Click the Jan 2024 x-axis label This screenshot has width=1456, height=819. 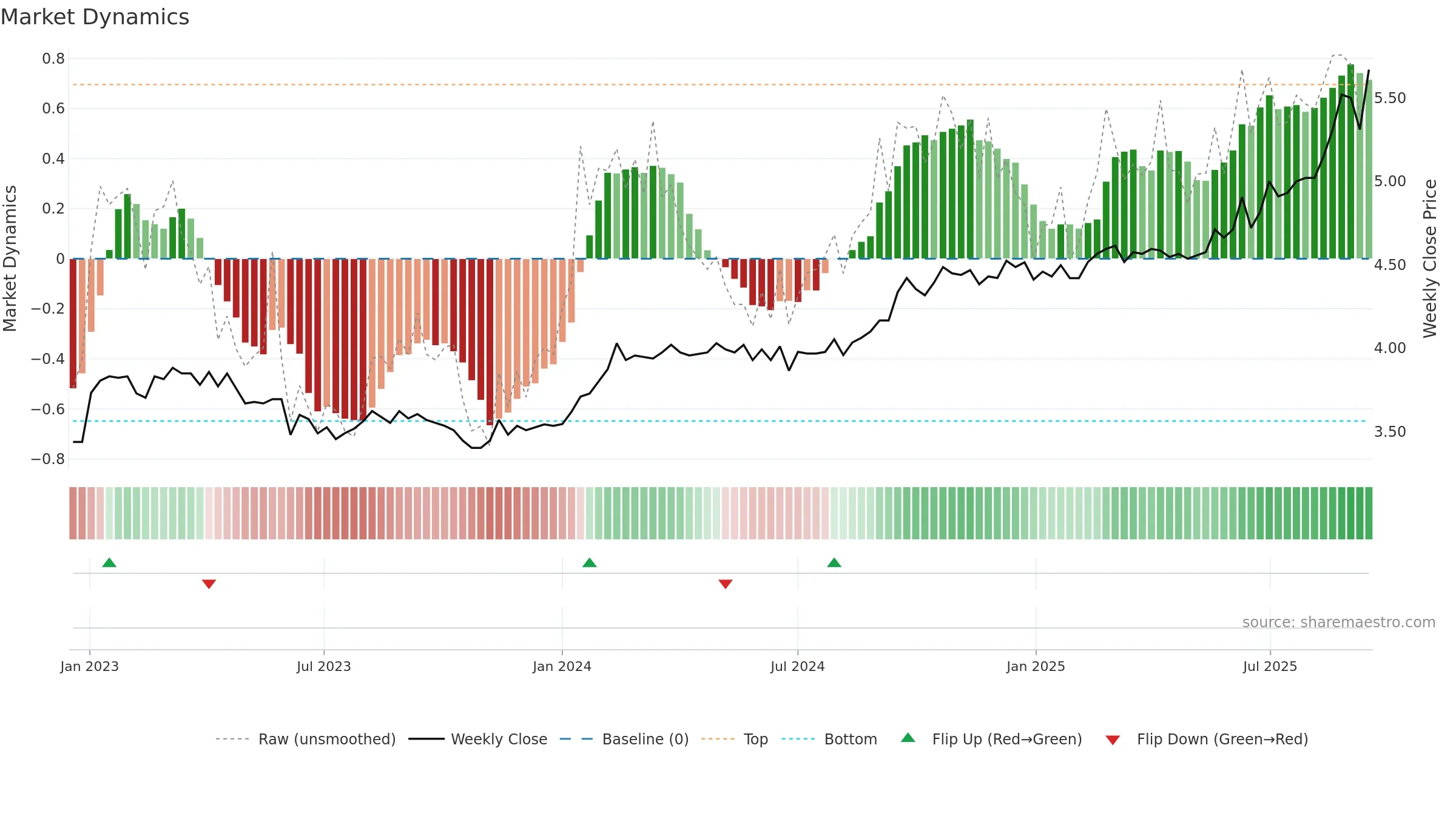pos(562,666)
